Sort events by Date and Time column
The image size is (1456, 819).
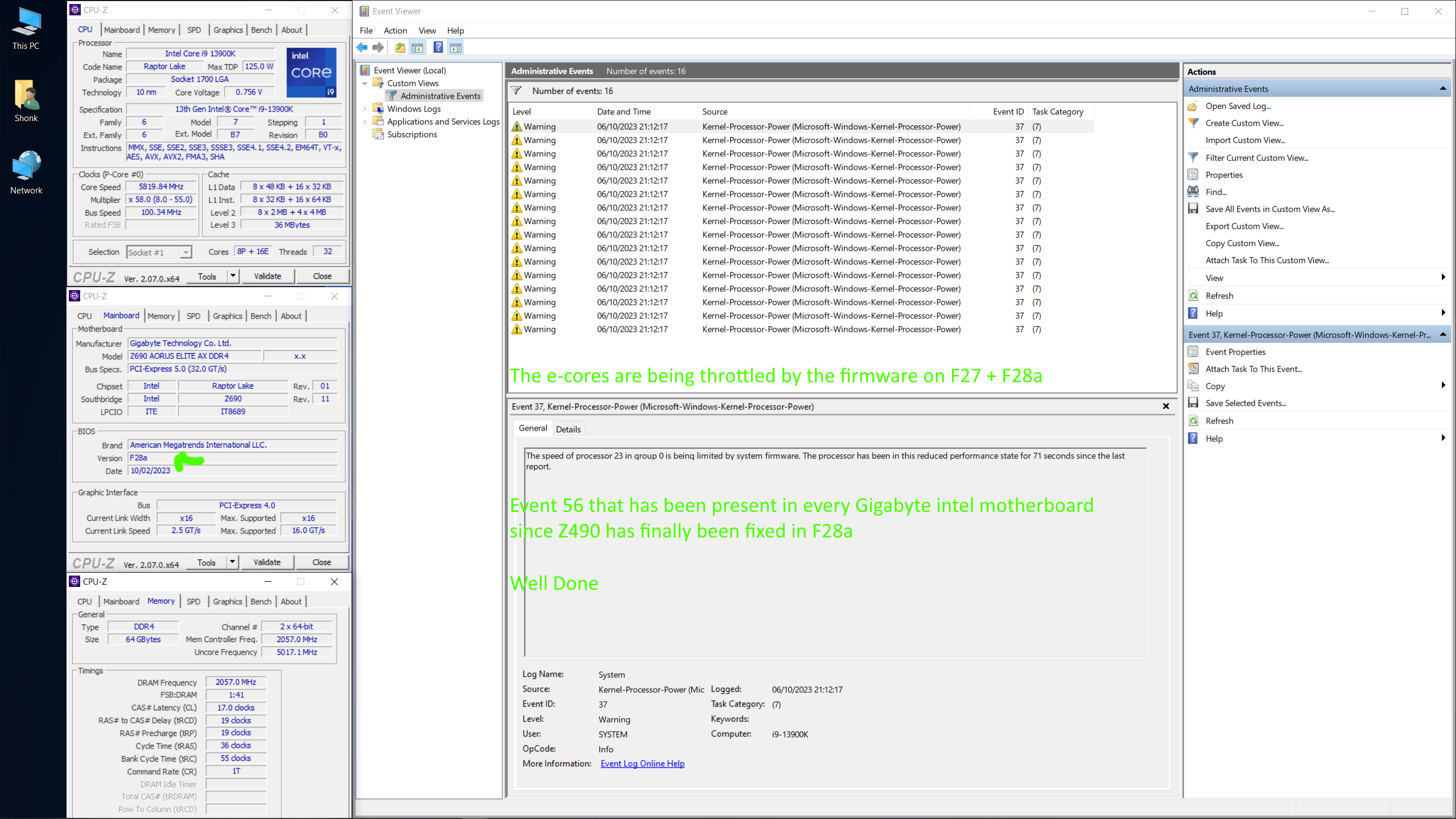pos(645,111)
